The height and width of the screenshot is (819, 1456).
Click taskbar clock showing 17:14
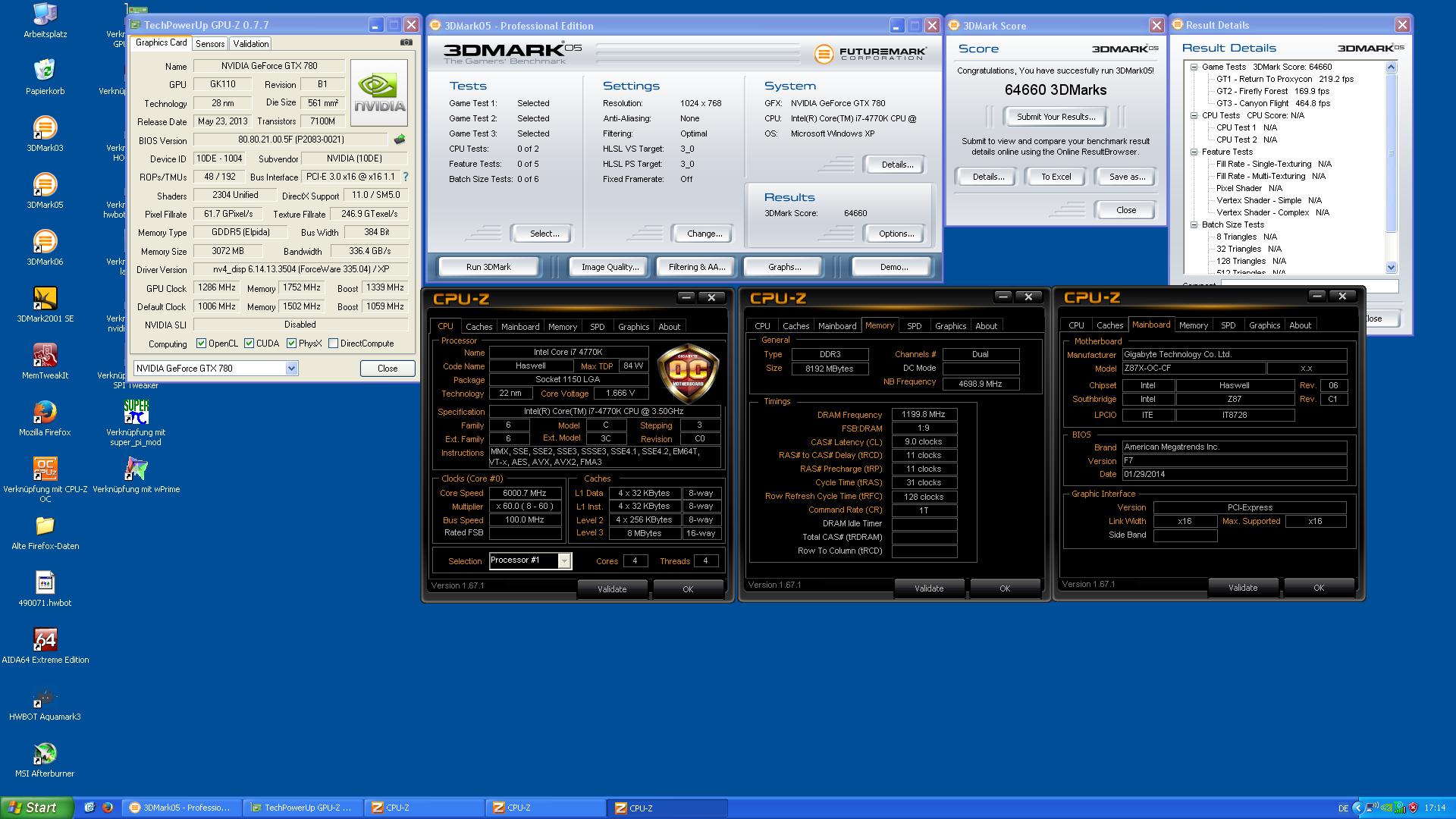coord(1435,808)
